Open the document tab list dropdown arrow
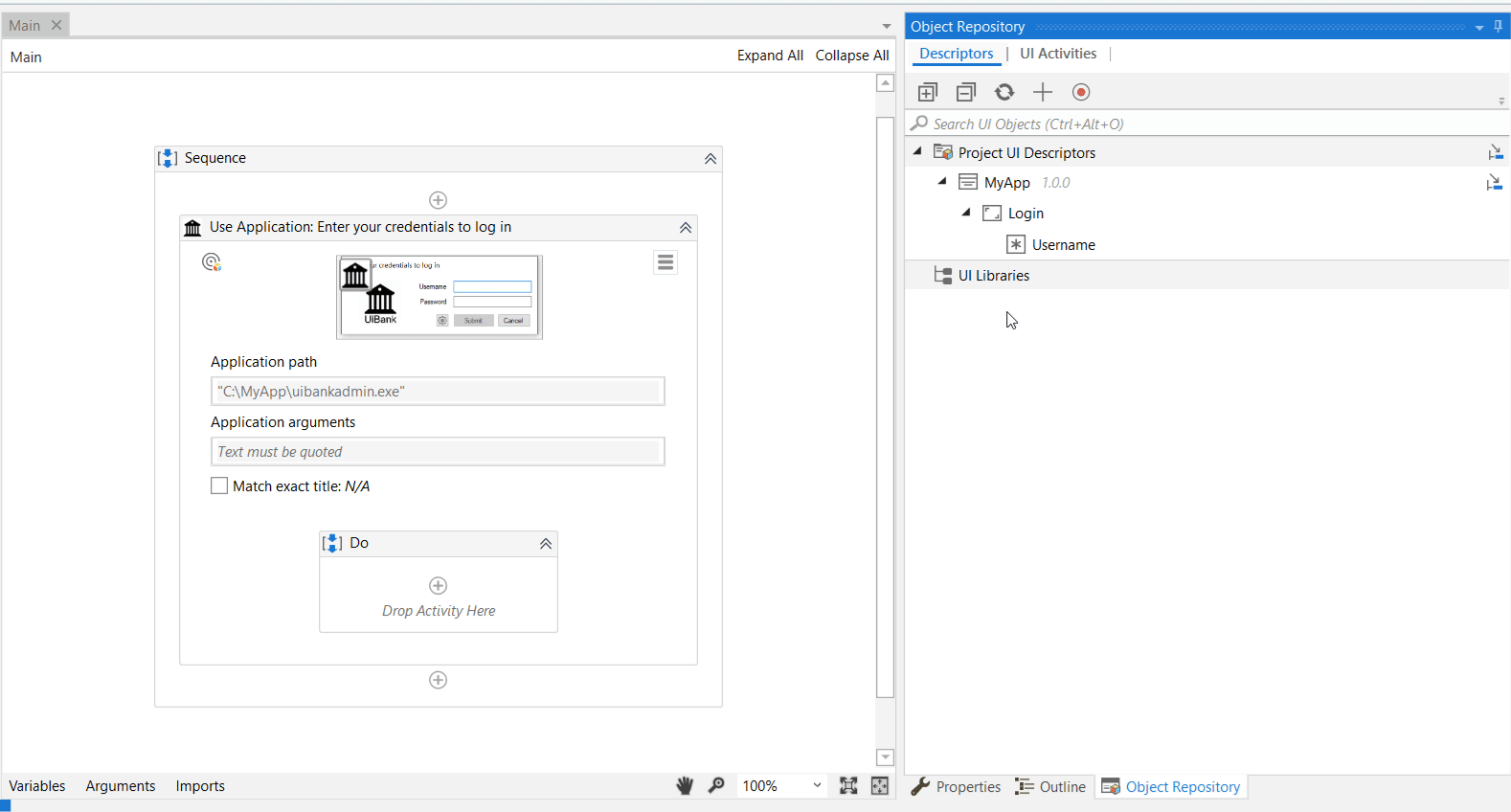The image size is (1511, 812). pos(887,26)
